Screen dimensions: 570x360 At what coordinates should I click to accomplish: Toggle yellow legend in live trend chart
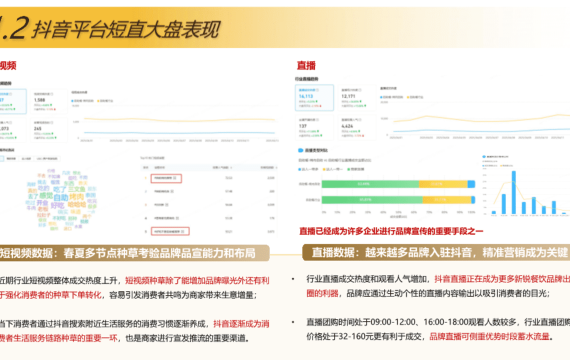tap(415, 97)
